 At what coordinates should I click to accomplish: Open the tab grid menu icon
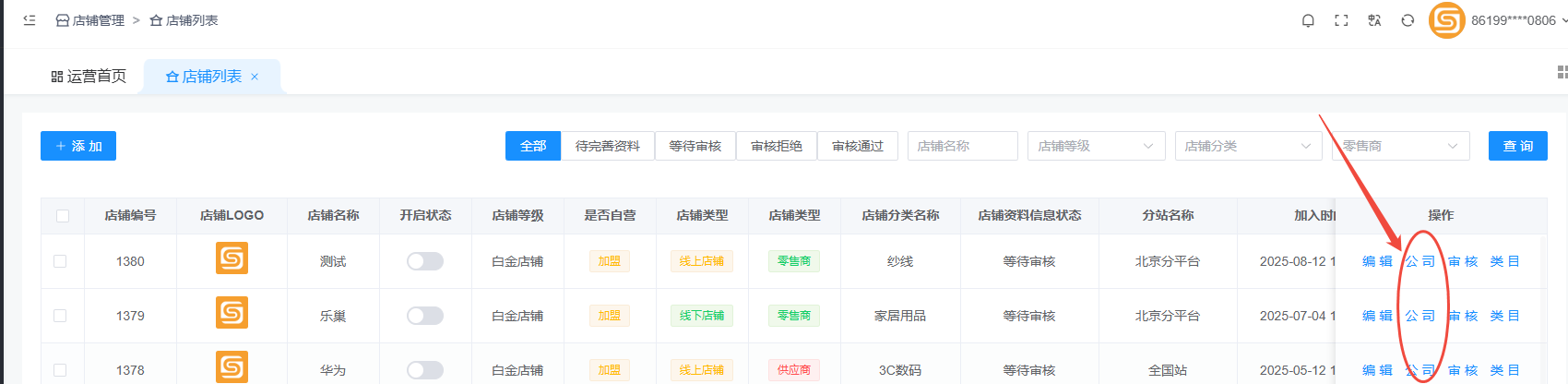pyautogui.click(x=1562, y=72)
